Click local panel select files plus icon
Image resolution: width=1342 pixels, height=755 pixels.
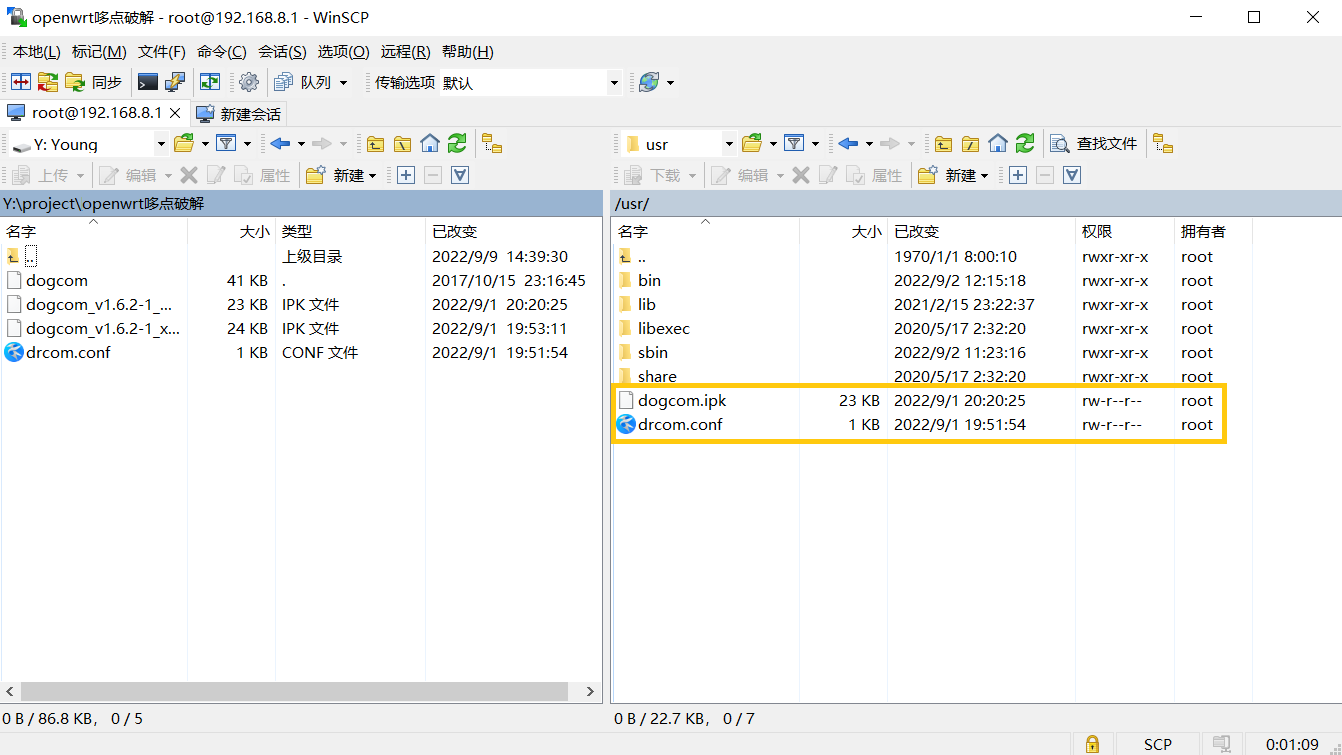(x=406, y=175)
